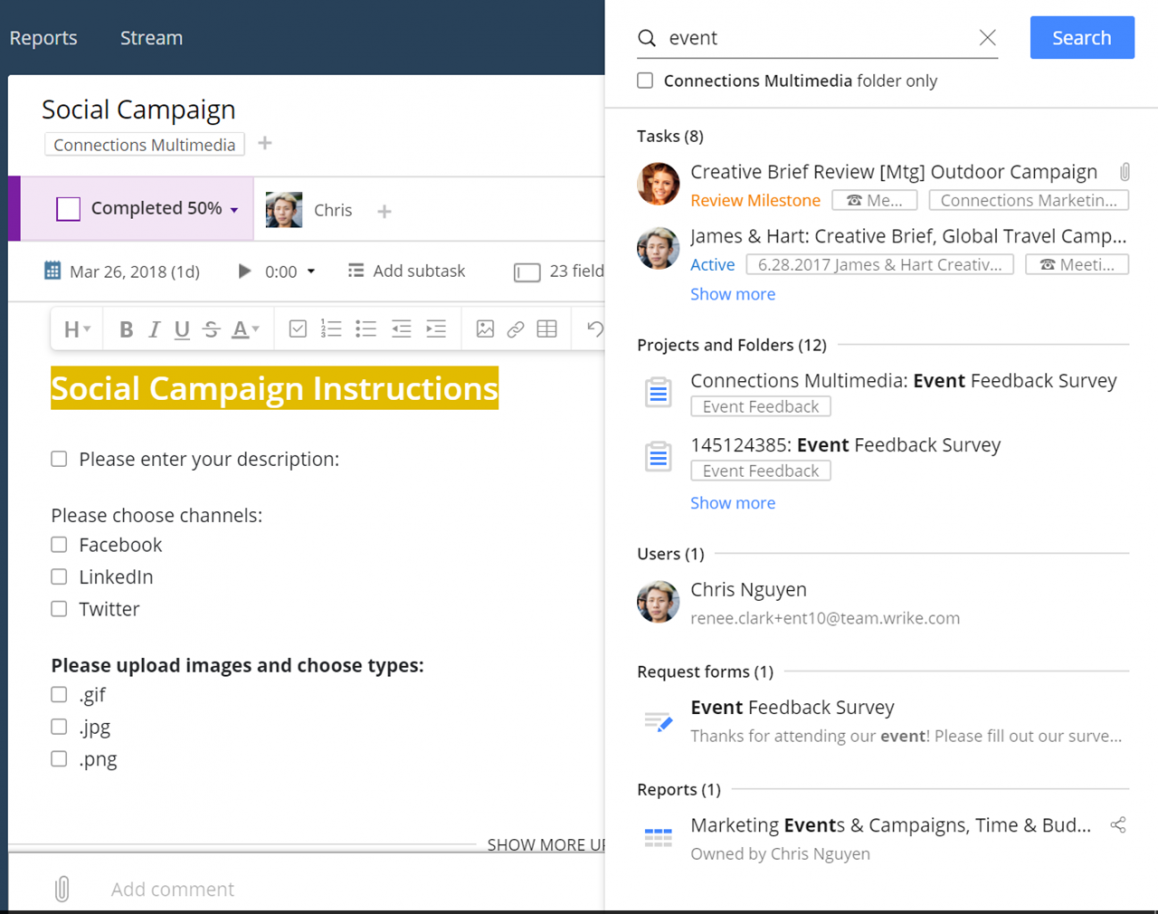The image size is (1158, 914).
Task: Click the magnifier icon in search box
Action: pyautogui.click(x=647, y=38)
